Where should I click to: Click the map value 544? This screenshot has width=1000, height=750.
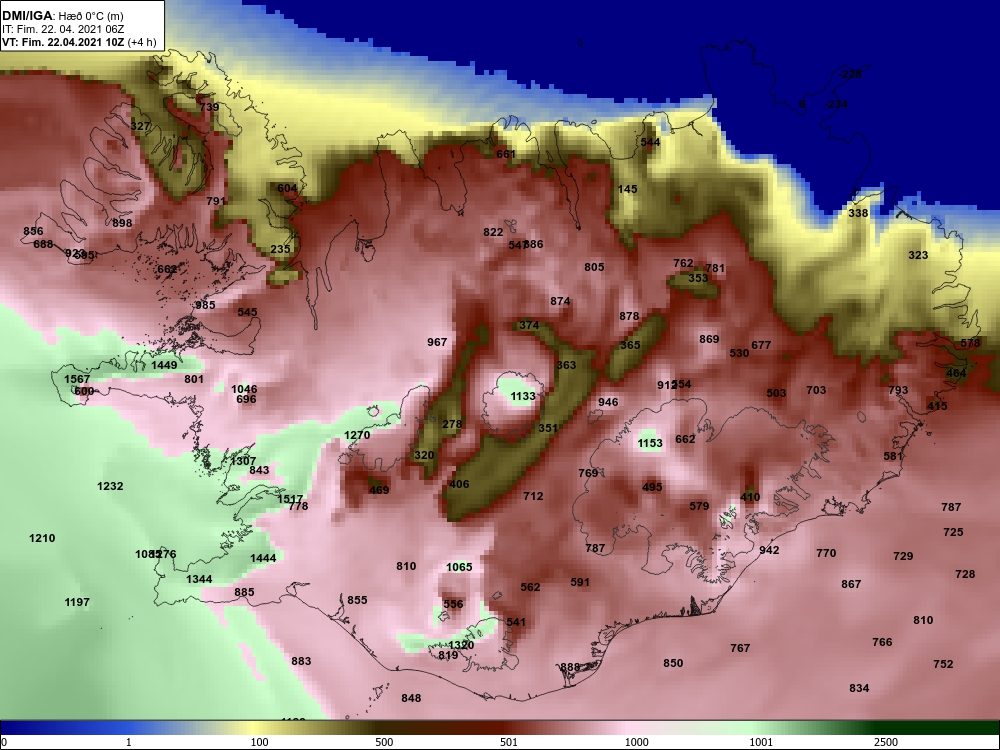click(651, 142)
